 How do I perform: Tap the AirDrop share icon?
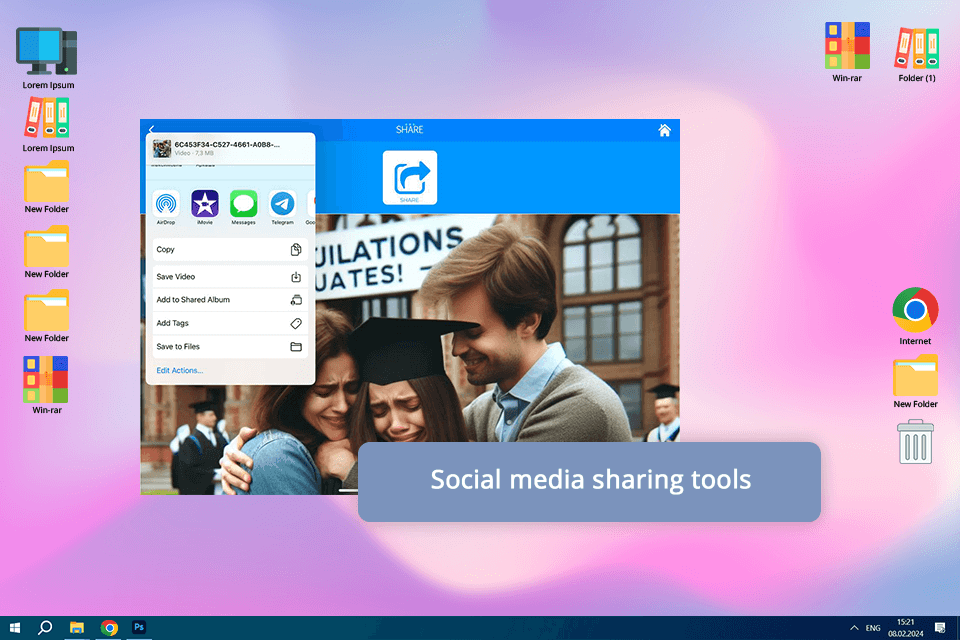point(166,204)
